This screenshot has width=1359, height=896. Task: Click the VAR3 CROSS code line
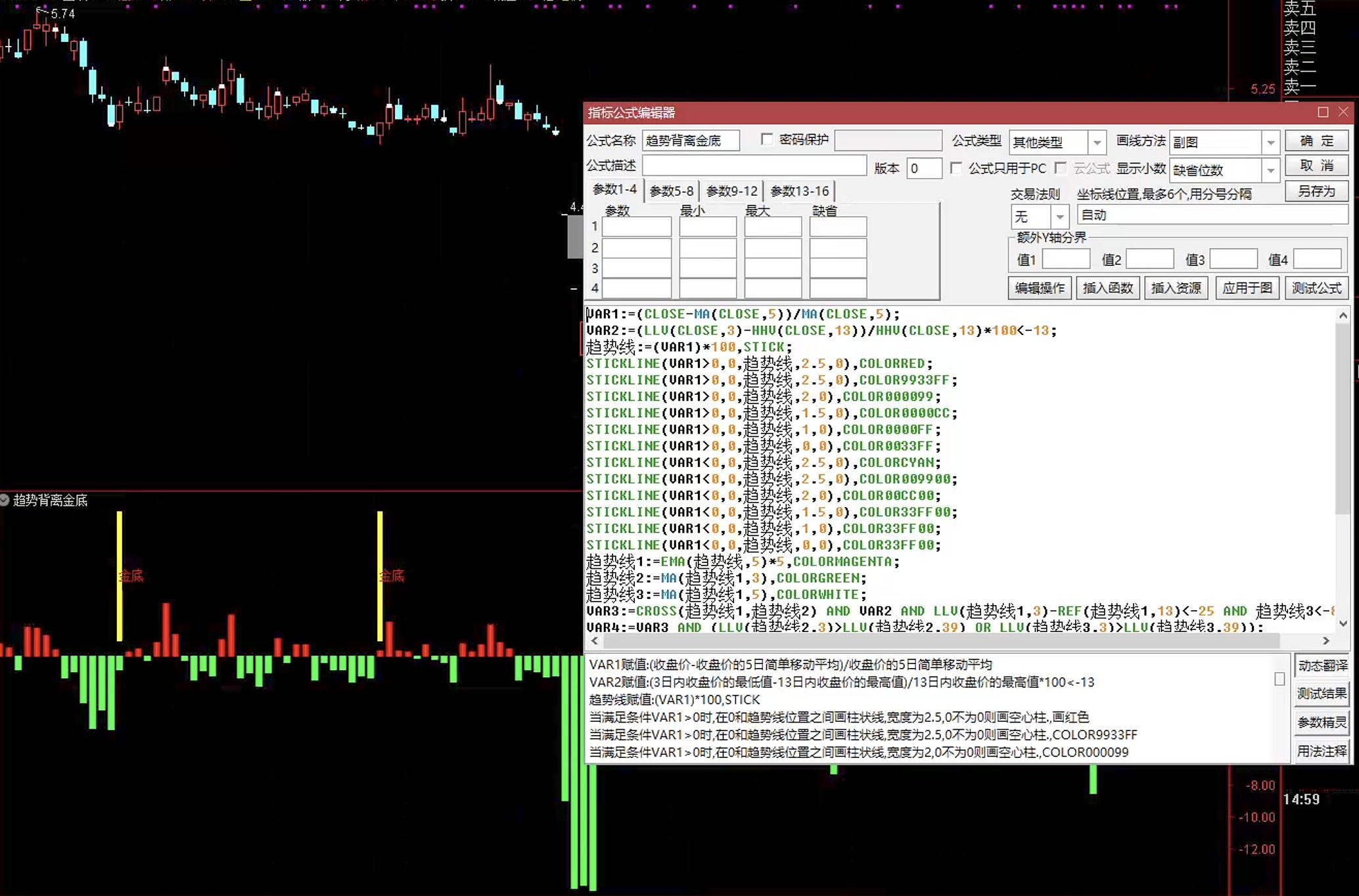pos(960,611)
